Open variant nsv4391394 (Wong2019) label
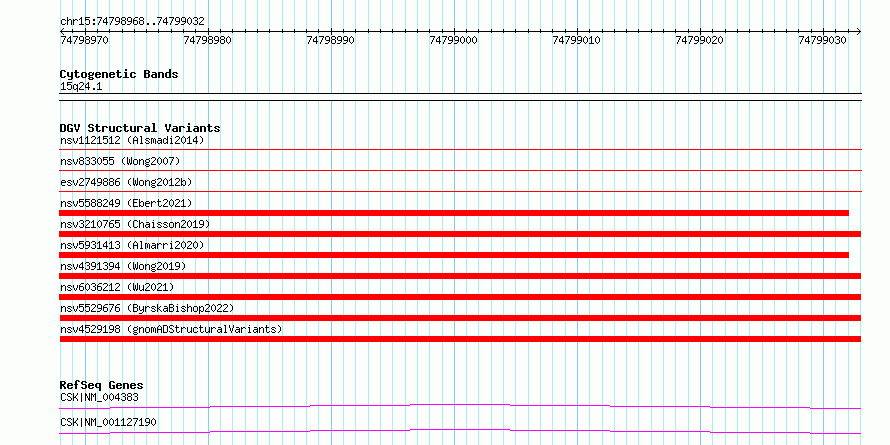The width and height of the screenshot is (890, 445). 123,266
